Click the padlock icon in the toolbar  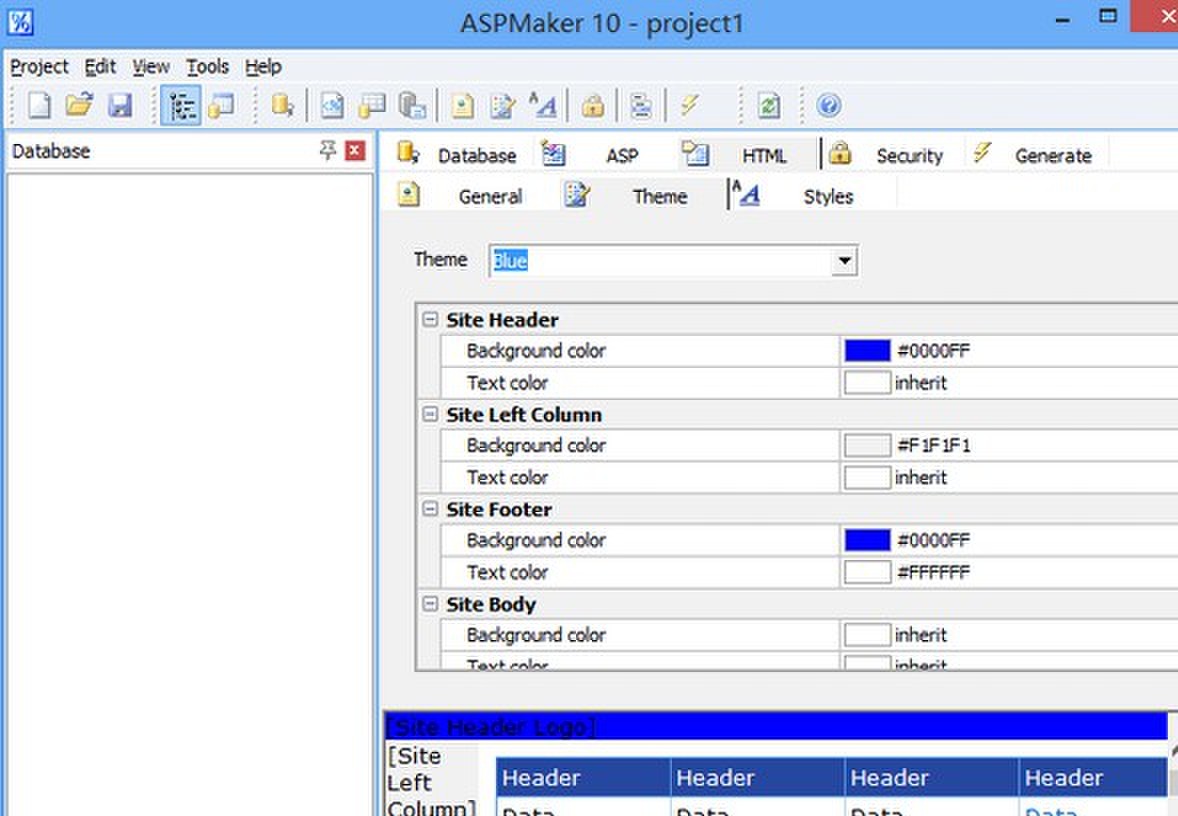[x=593, y=105]
